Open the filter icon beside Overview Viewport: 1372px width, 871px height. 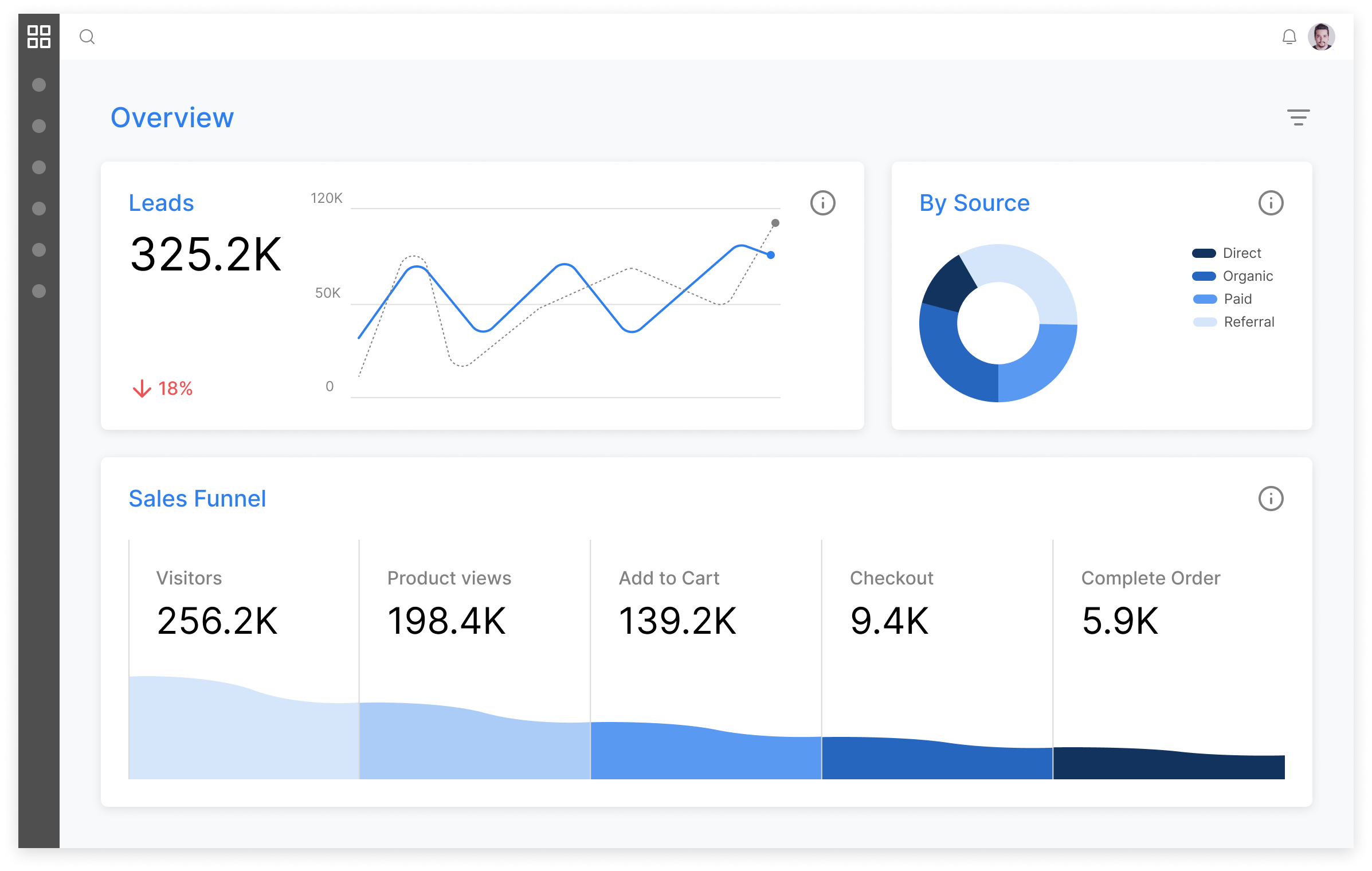1298,117
